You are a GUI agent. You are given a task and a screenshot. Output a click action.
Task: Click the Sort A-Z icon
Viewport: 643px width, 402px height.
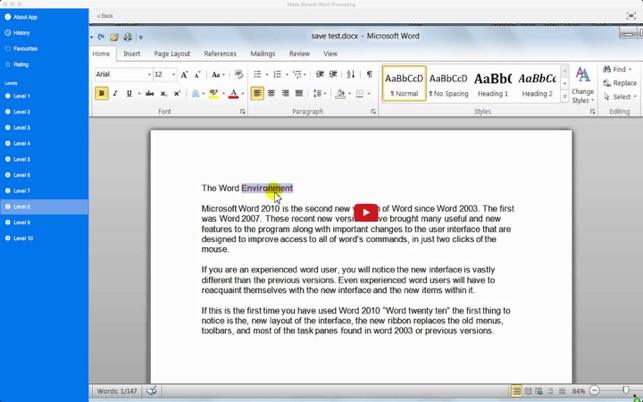(x=351, y=74)
